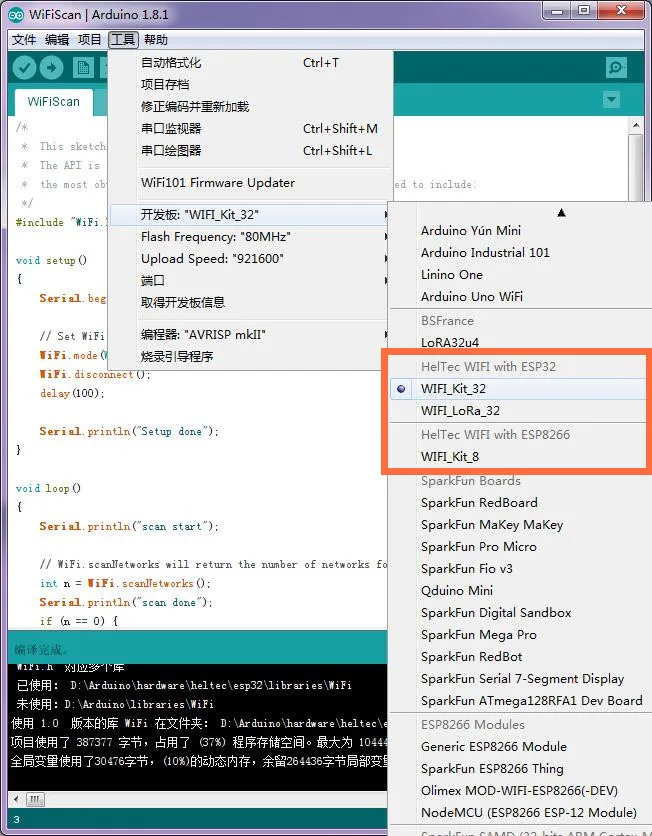Choose 自动格式化 menu entry
Viewport: 652px width, 836px height.
click(x=251, y=63)
